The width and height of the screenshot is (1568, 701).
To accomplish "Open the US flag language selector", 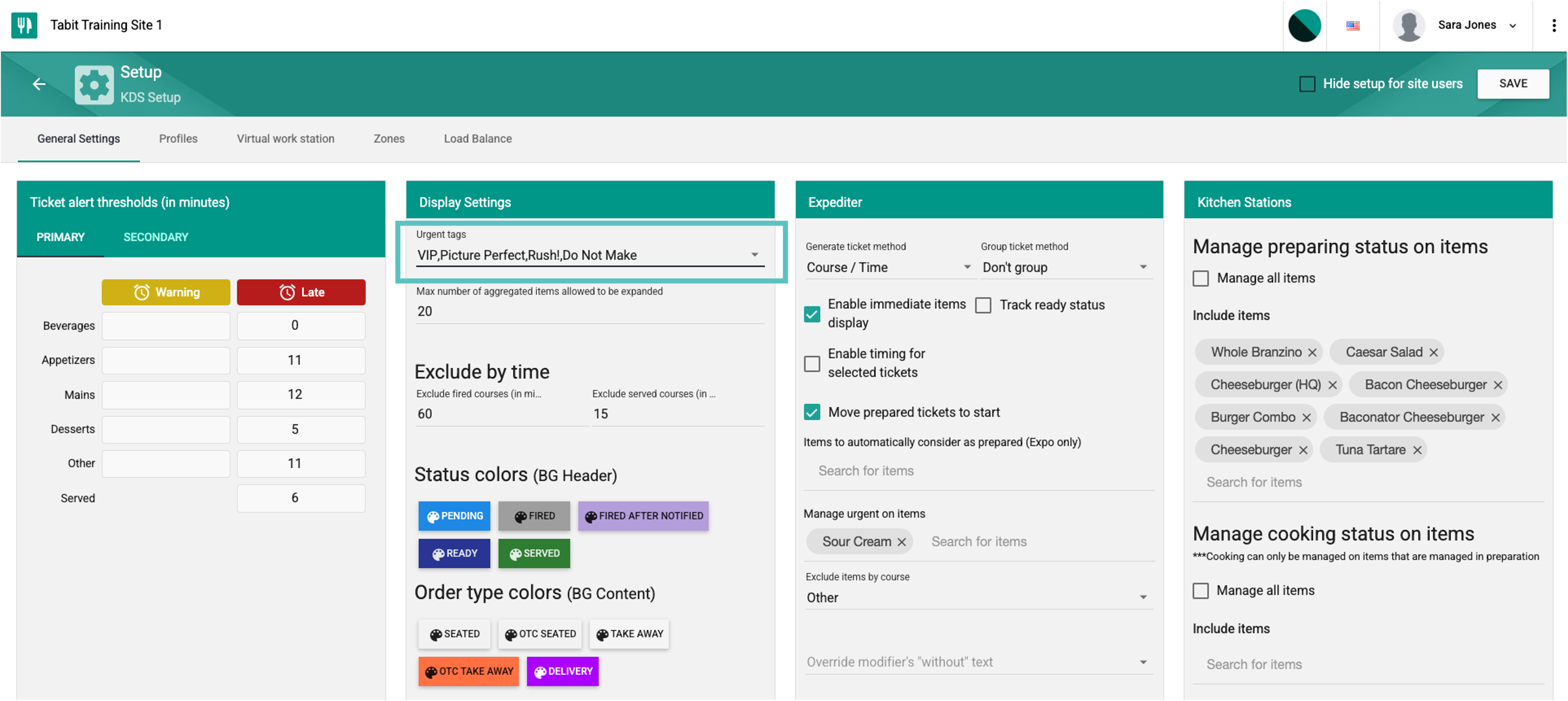I will pos(1353,26).
